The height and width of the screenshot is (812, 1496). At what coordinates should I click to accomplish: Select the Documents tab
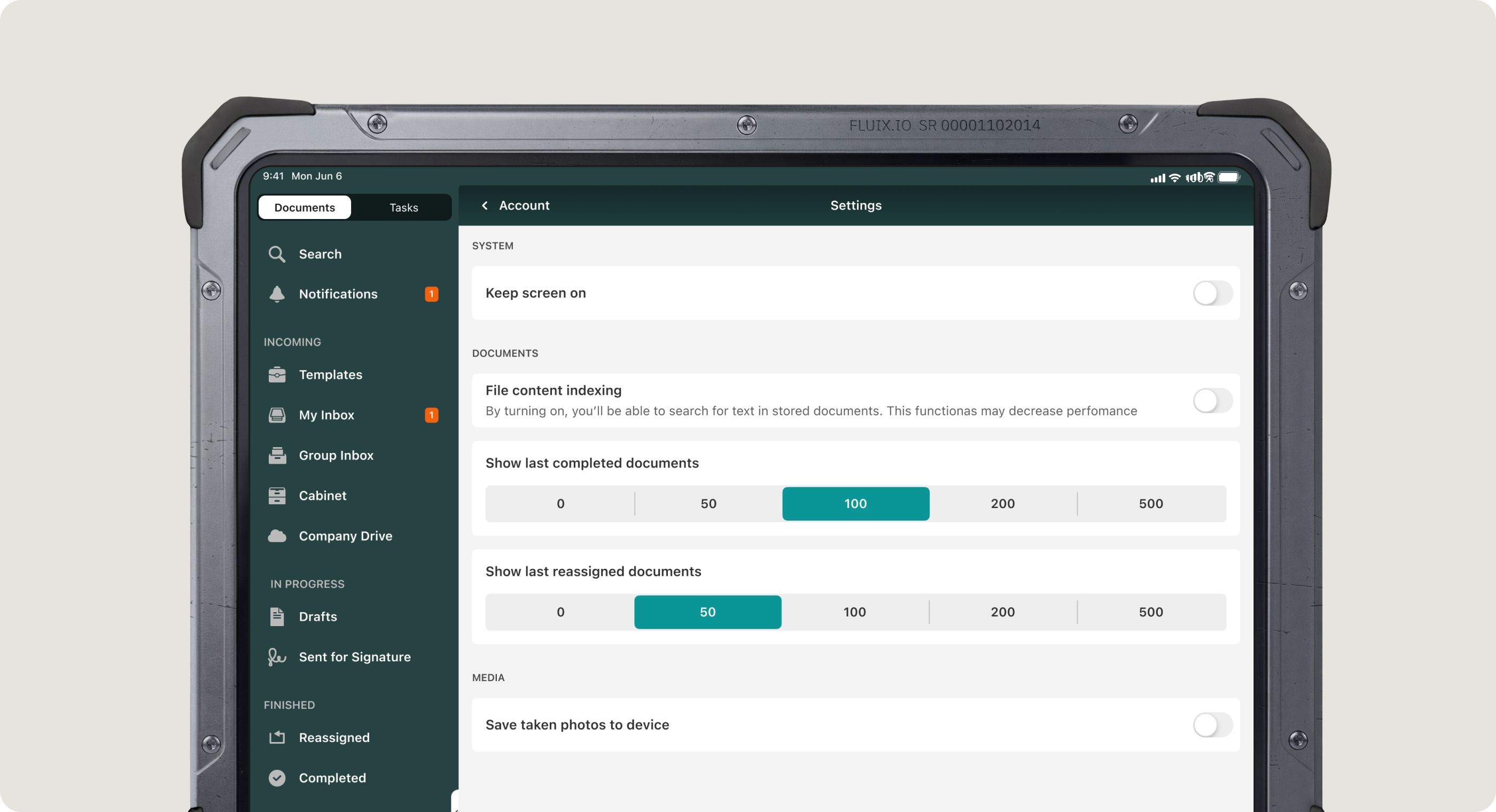pos(305,208)
